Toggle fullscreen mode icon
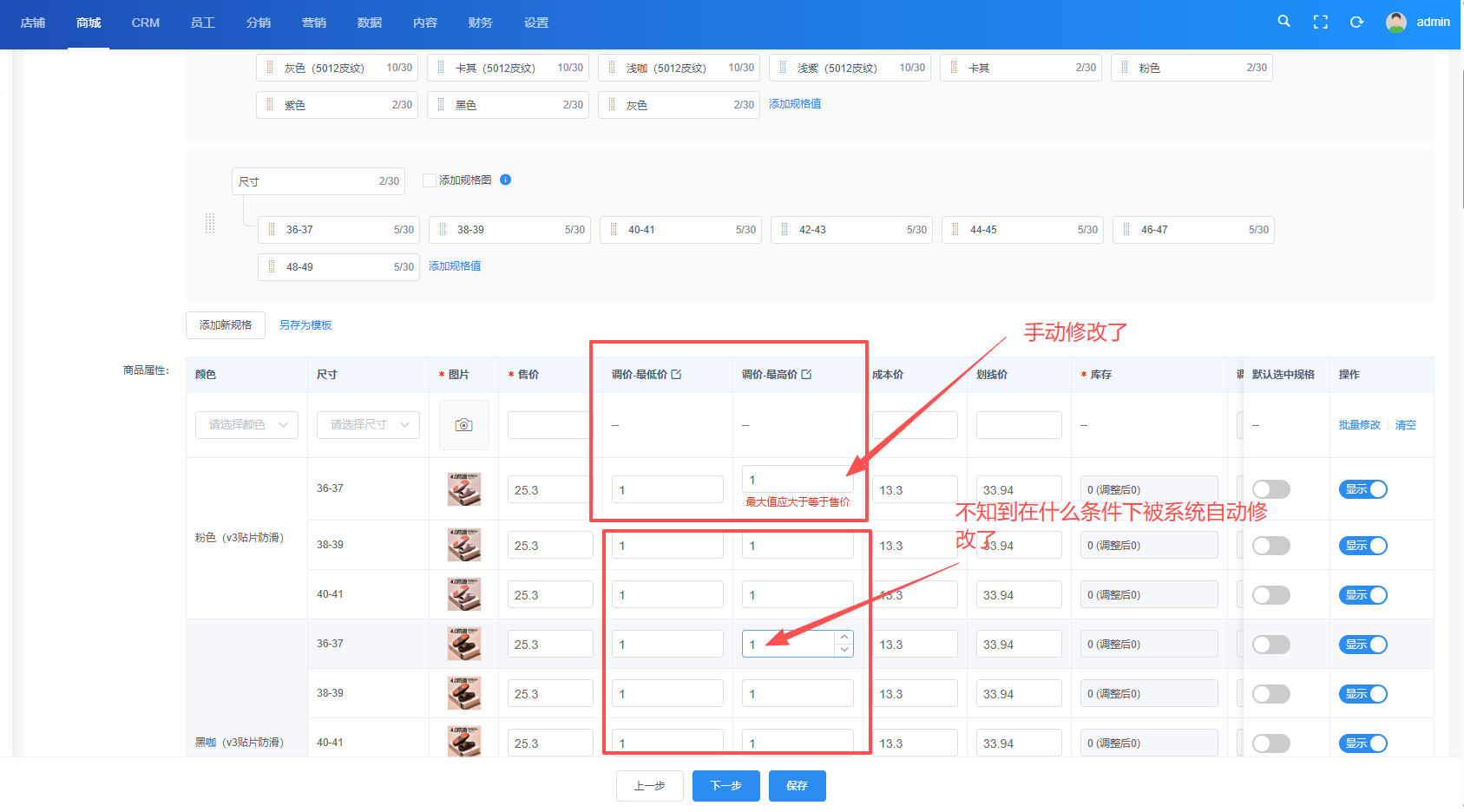The width and height of the screenshot is (1464, 812). pos(1320,23)
